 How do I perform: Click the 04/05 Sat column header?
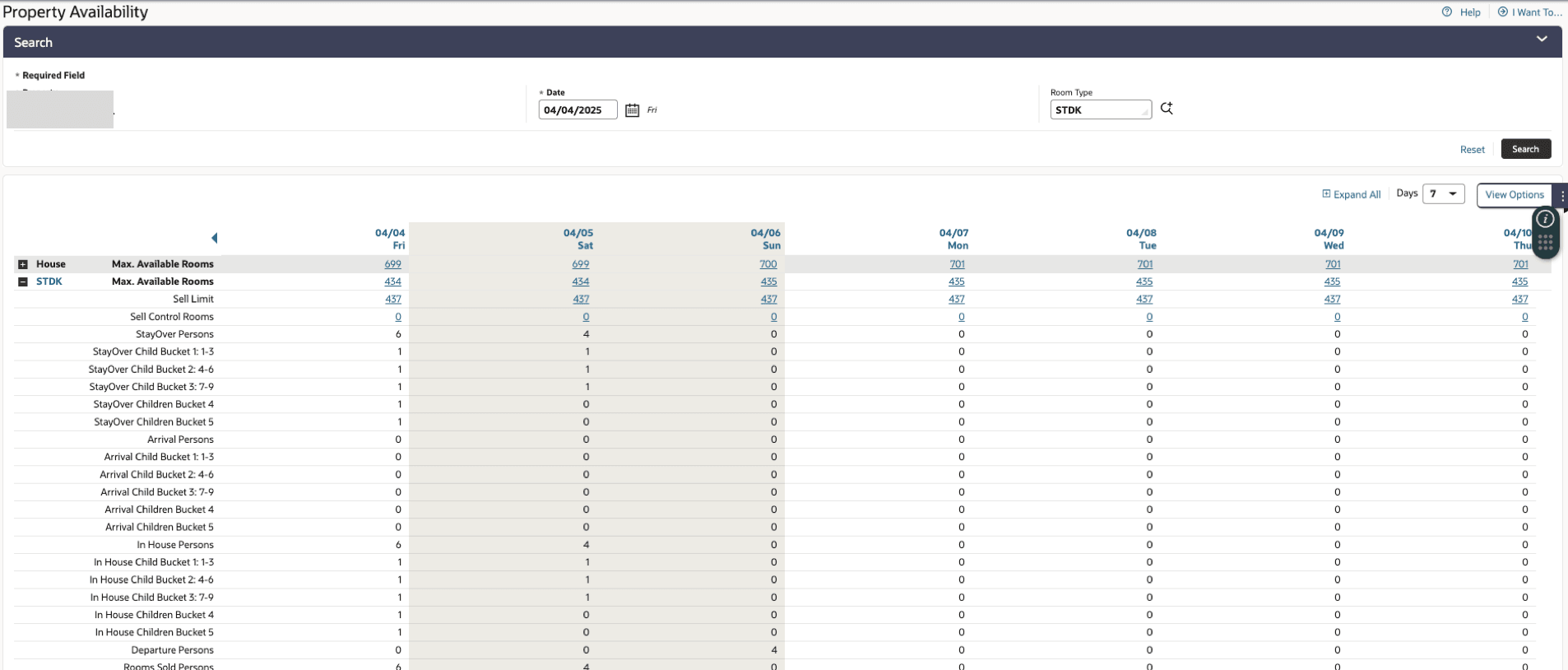pos(578,240)
